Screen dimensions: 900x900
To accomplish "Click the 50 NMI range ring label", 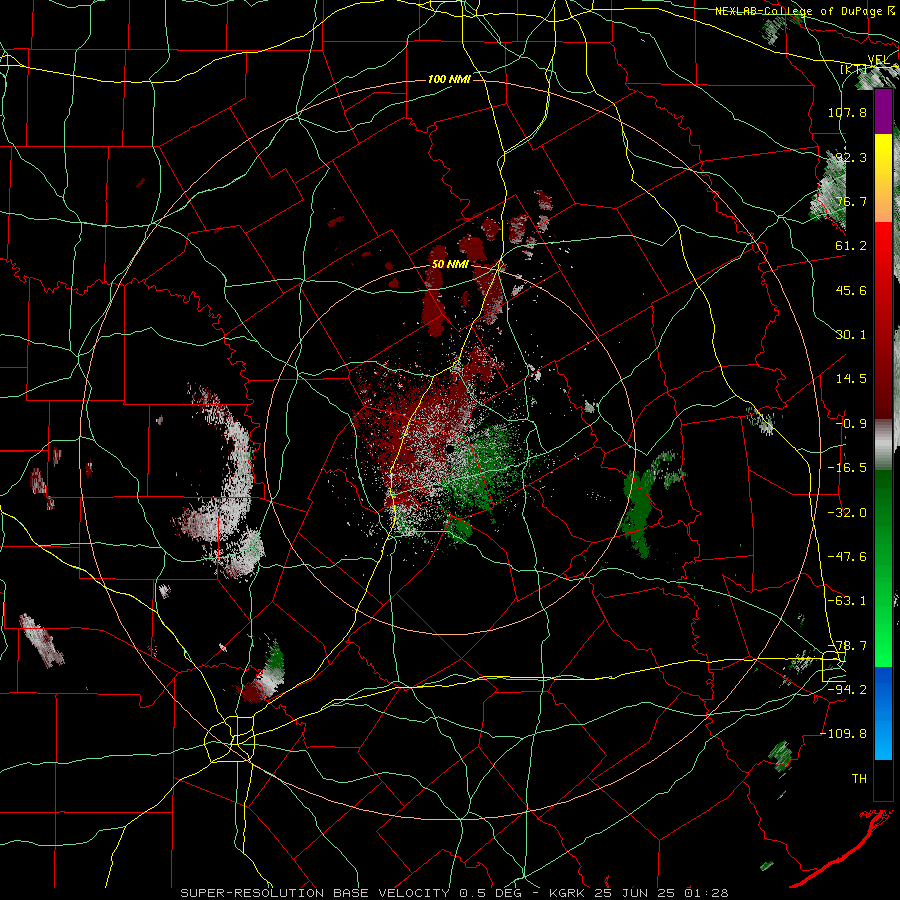I will click(450, 265).
